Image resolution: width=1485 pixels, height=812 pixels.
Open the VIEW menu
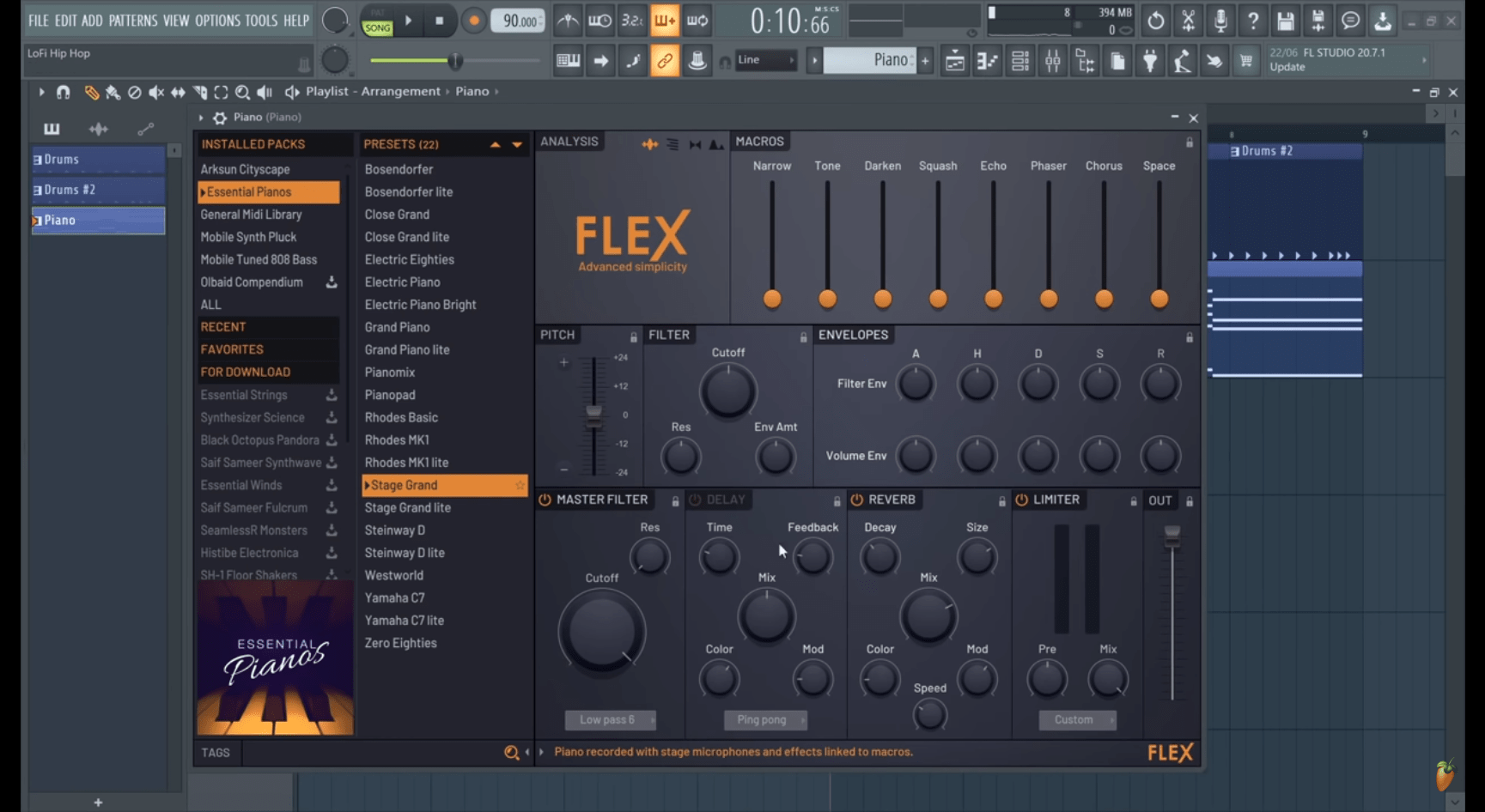176,21
